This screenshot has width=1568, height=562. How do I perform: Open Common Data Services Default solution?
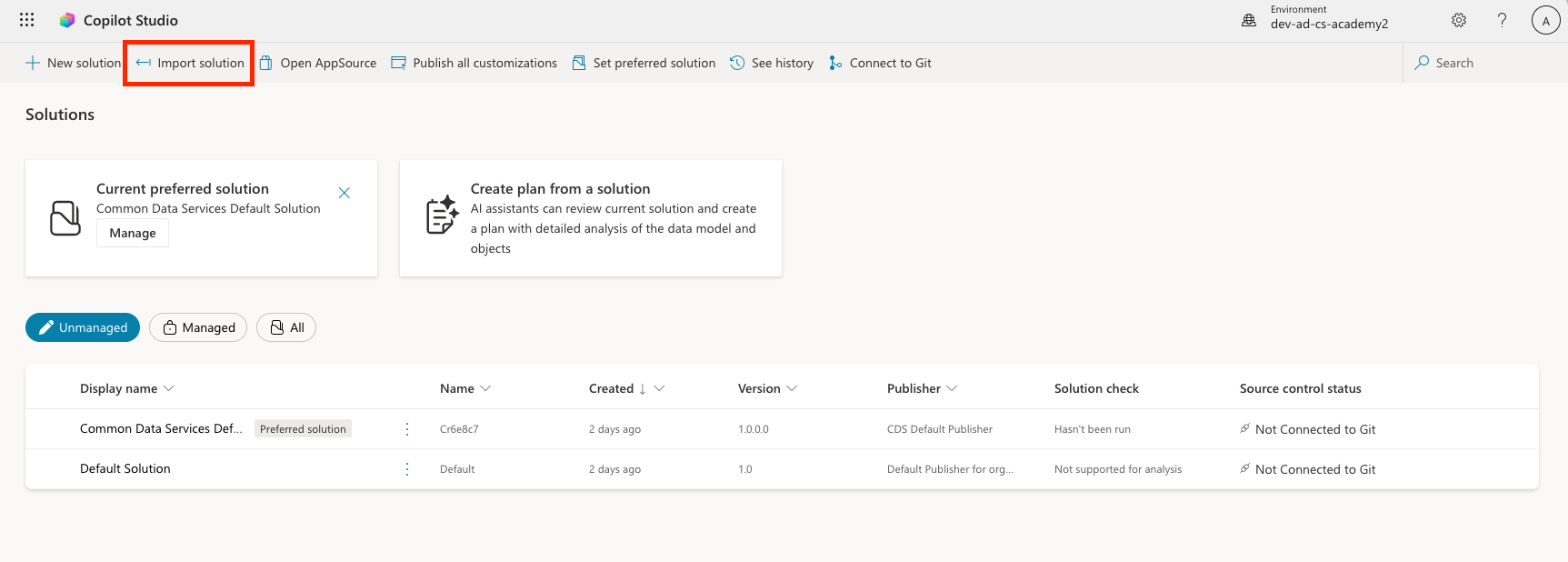pyautogui.click(x=161, y=428)
